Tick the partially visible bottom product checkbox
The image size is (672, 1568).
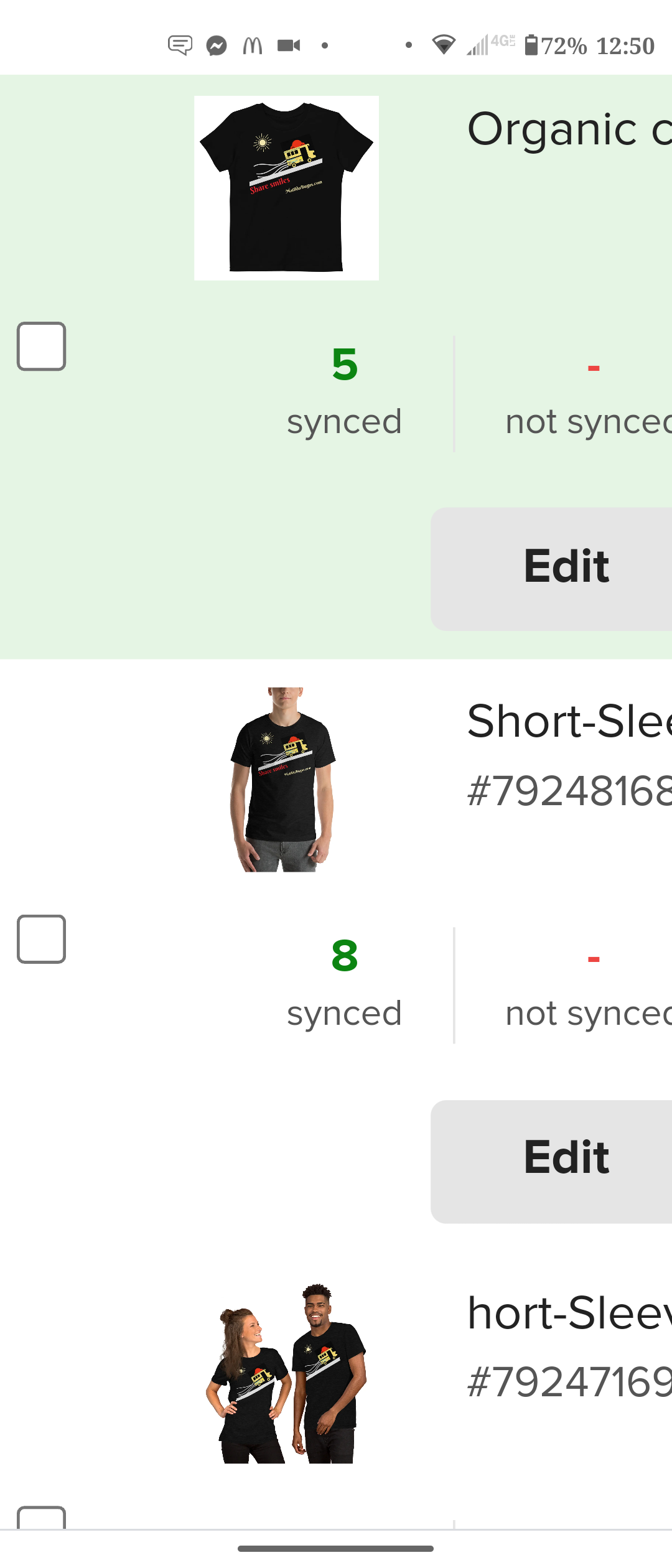41,1518
